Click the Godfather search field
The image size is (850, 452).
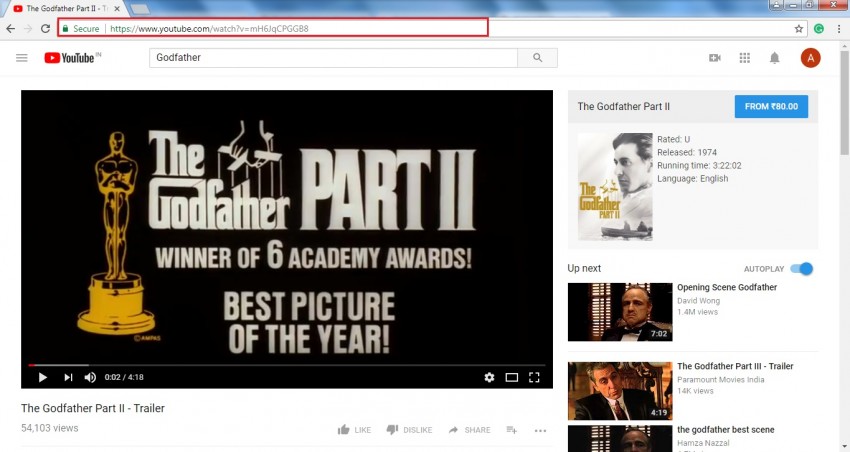[x=333, y=57]
